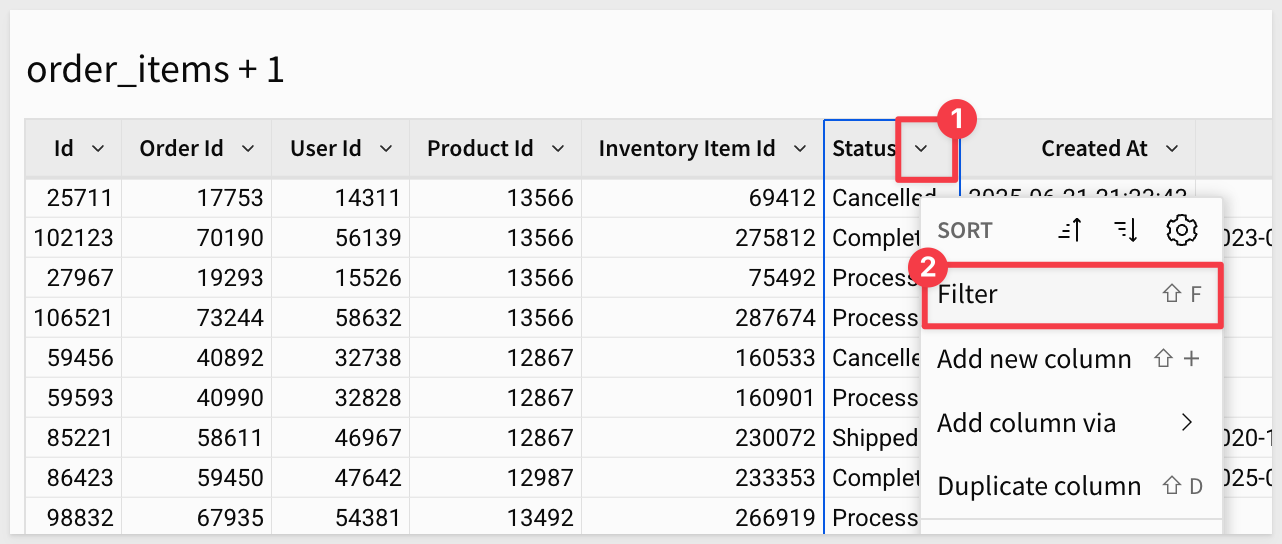Select the Status column header
Viewport: 1282px width, 544px height.
(863, 149)
